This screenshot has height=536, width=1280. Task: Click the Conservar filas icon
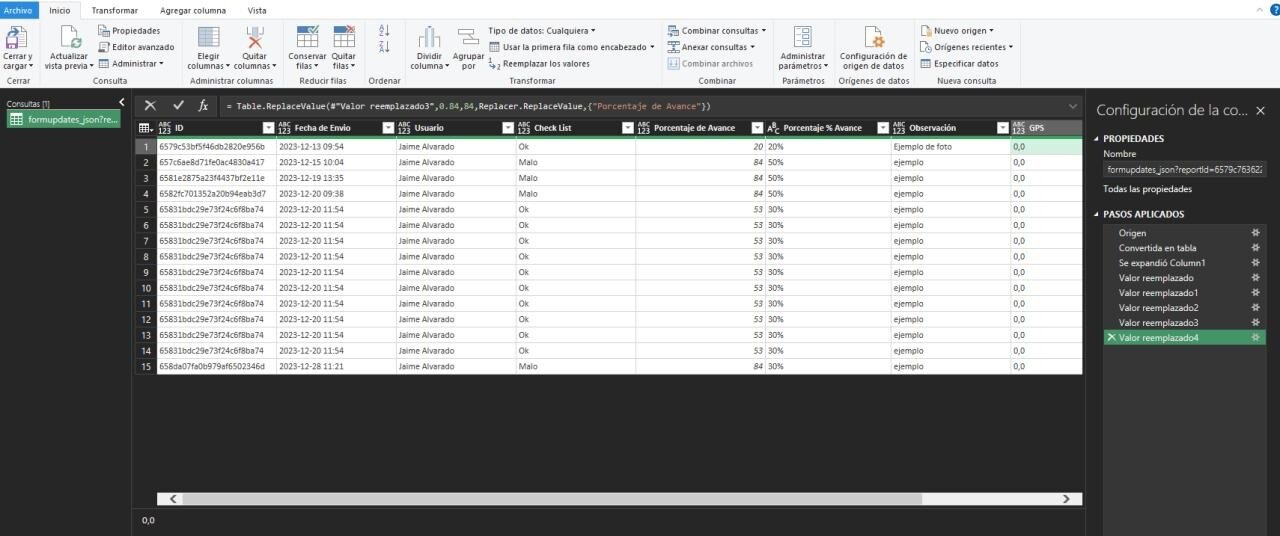point(307,39)
